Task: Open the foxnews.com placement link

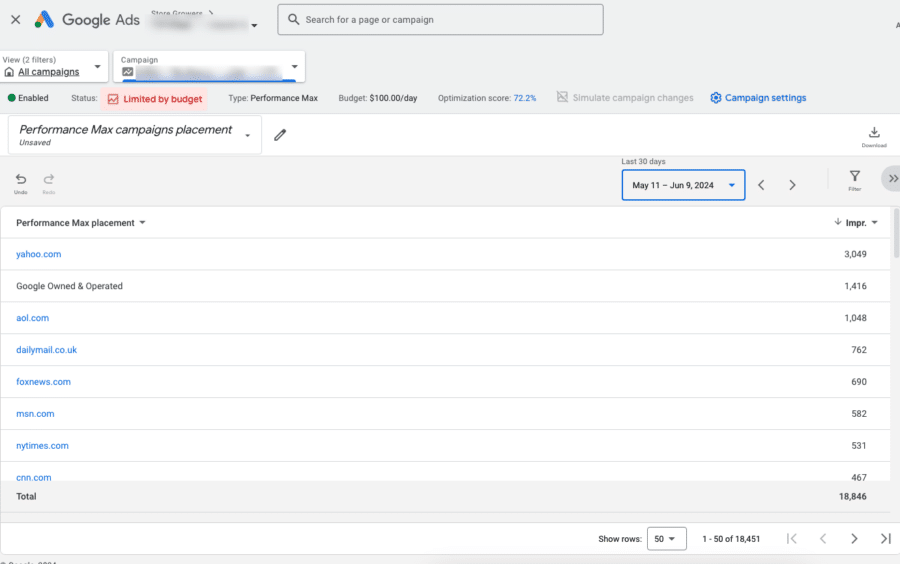Action: (44, 382)
